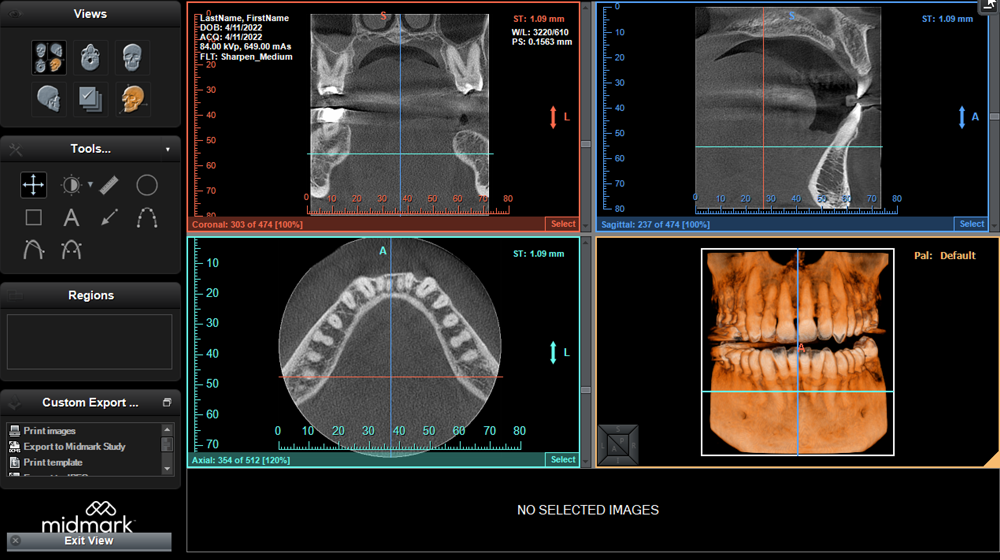Select the brightness/contrast tool

71,185
